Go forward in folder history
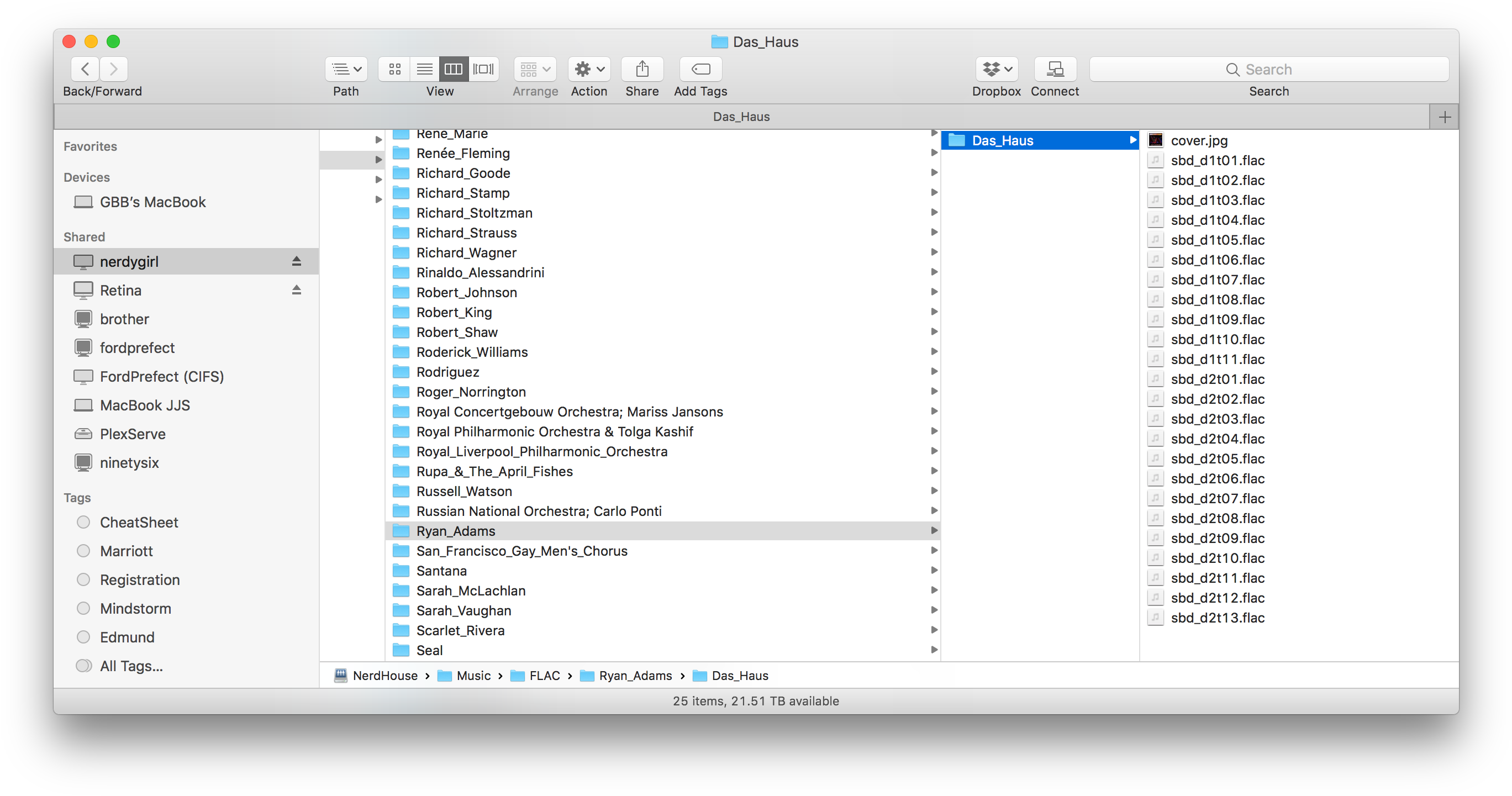The image size is (1512, 796). (x=113, y=69)
